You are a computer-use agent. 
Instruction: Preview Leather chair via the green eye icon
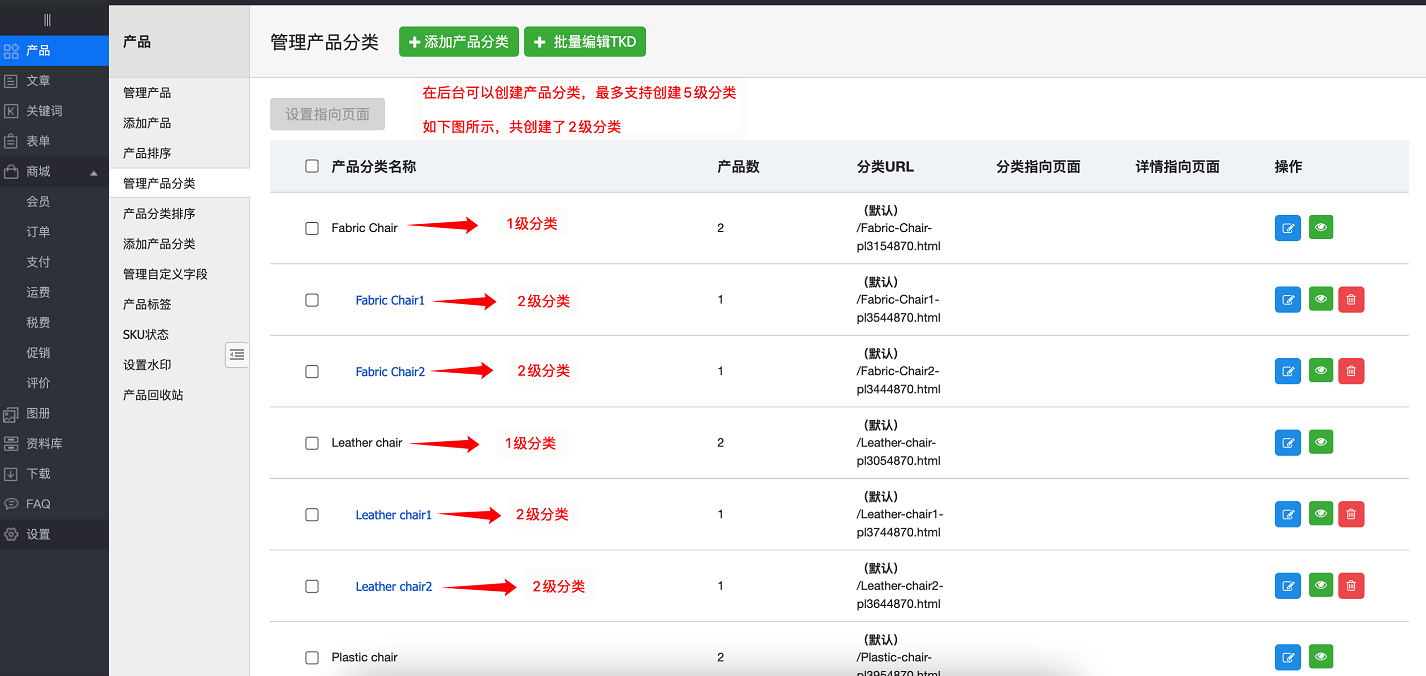pos(1320,442)
